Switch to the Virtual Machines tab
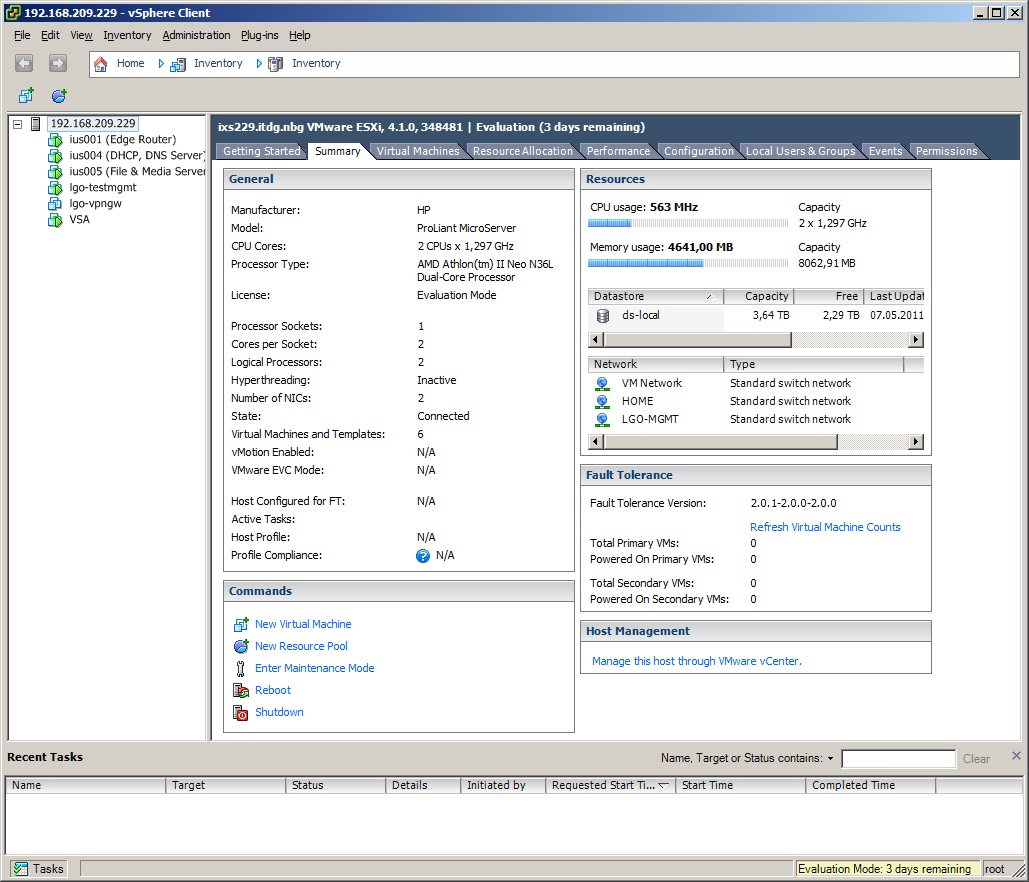The width and height of the screenshot is (1029, 882). 418,151
